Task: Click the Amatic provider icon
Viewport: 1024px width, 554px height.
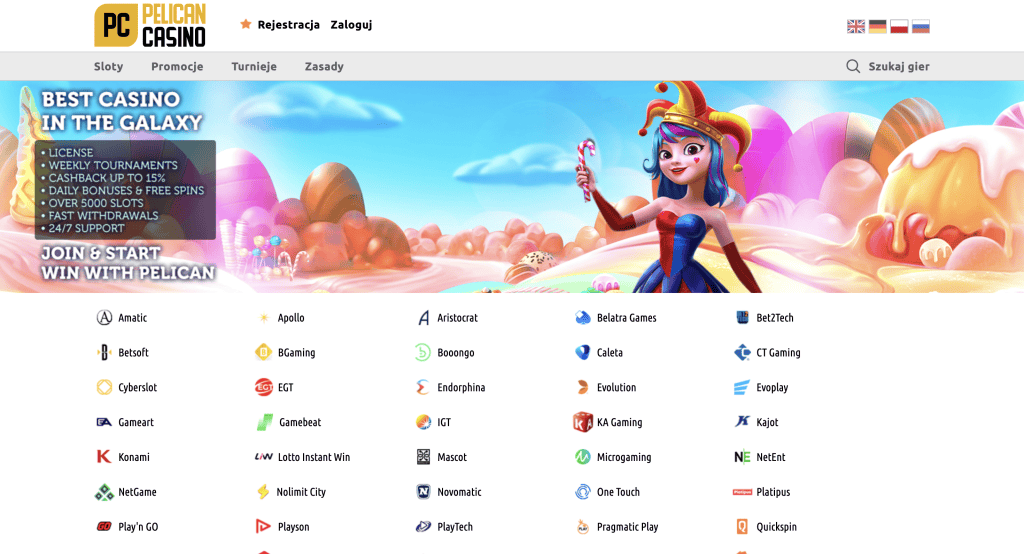Action: (x=104, y=318)
